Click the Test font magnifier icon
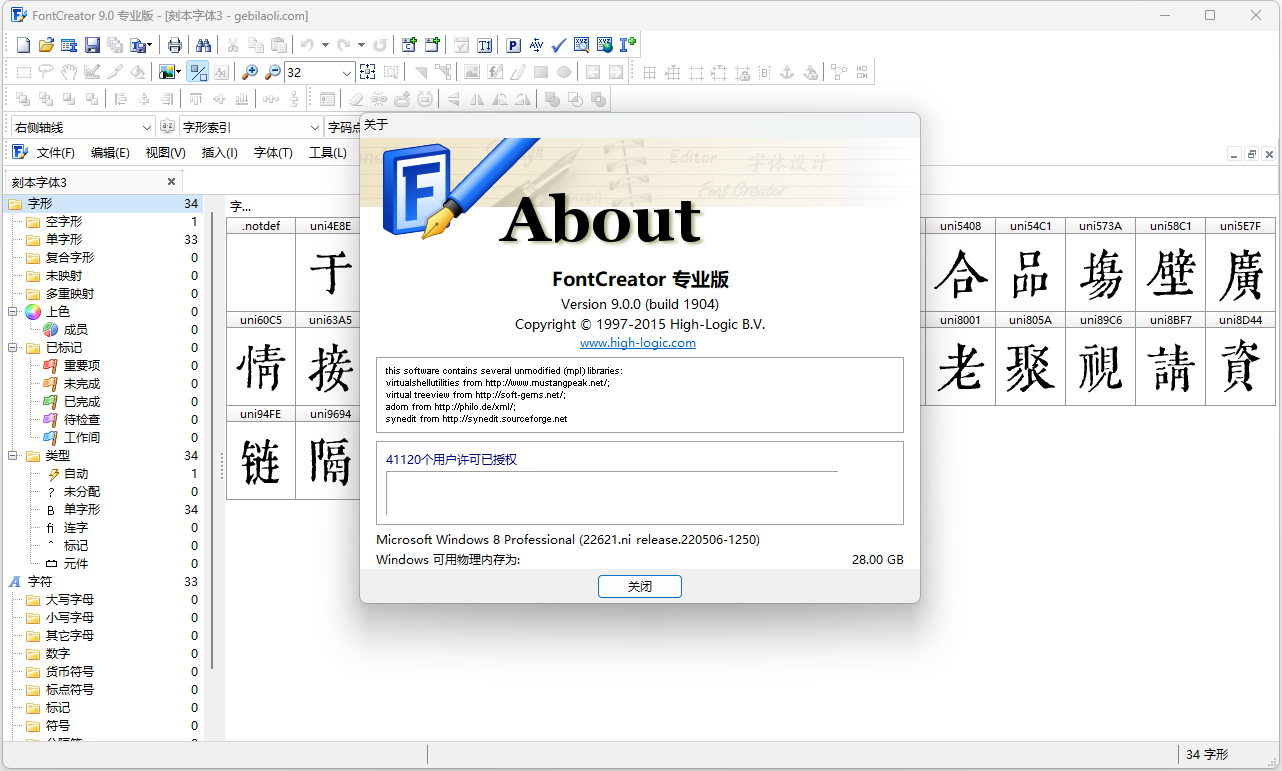The width and height of the screenshot is (1282, 771). pos(582,45)
